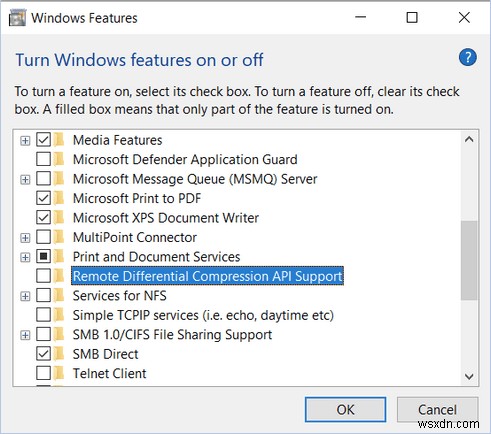Check the Services for NFS box
The width and height of the screenshot is (491, 434).
pos(43,295)
